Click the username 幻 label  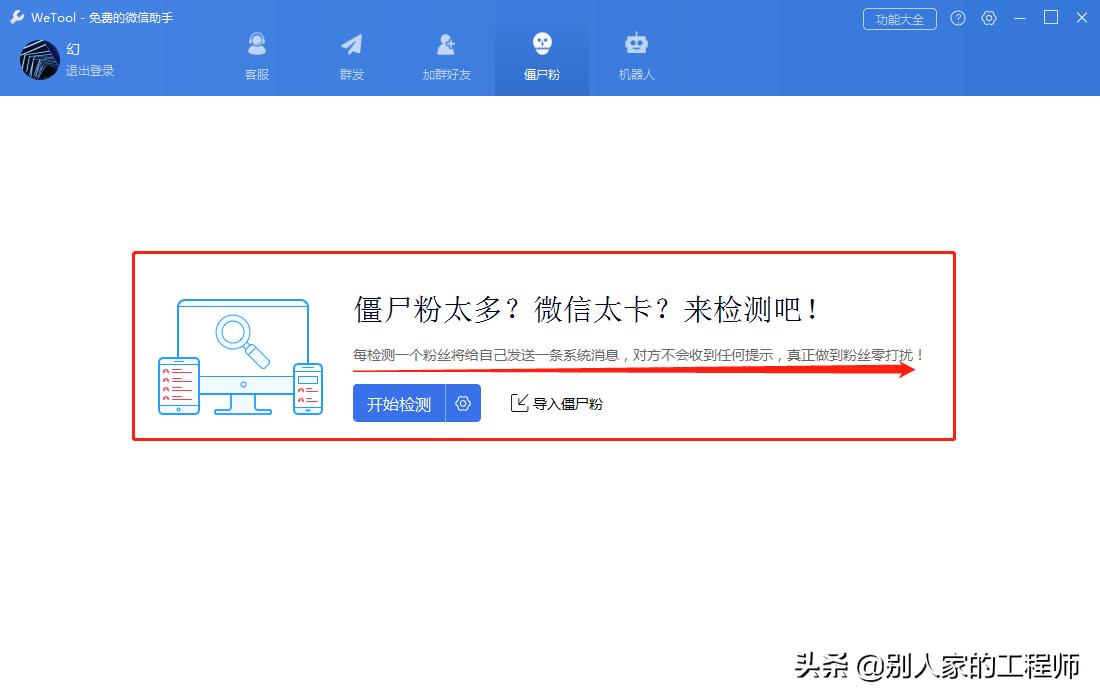click(72, 48)
